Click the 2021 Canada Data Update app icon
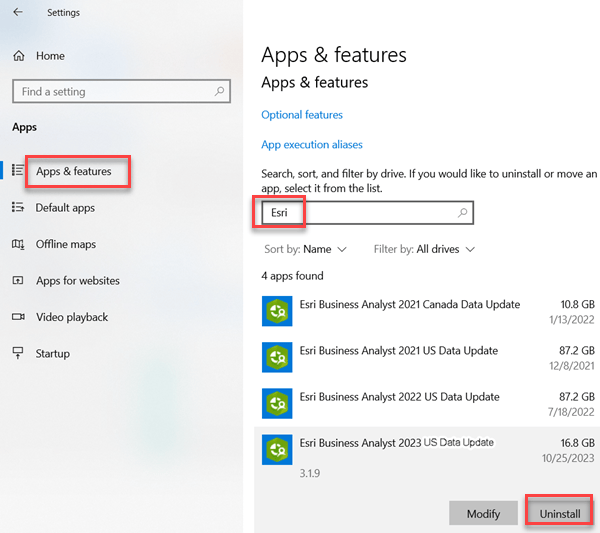Viewport: 600px width, 533px height. coord(277,311)
